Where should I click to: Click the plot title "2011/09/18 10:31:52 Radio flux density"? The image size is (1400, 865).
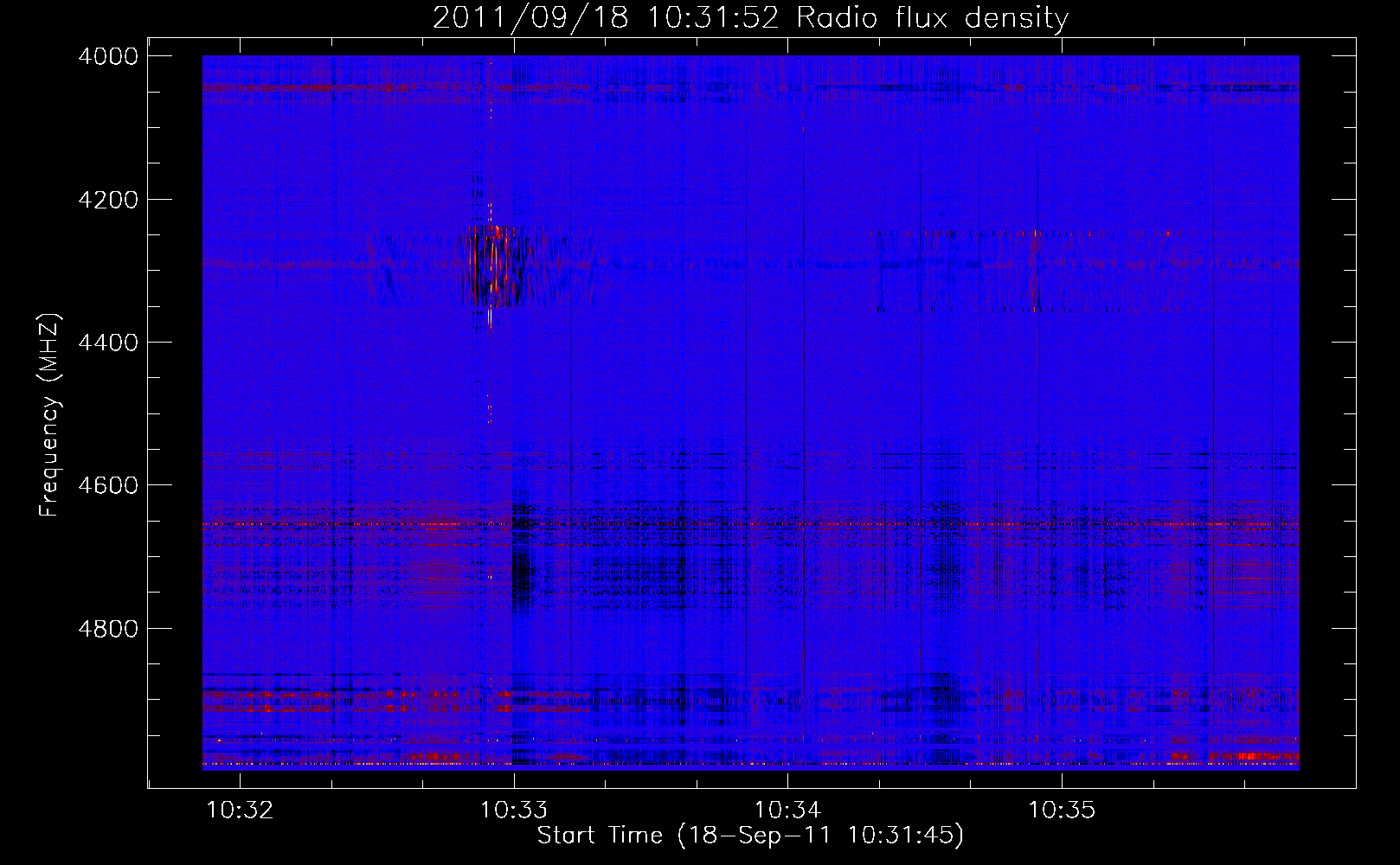click(750, 17)
